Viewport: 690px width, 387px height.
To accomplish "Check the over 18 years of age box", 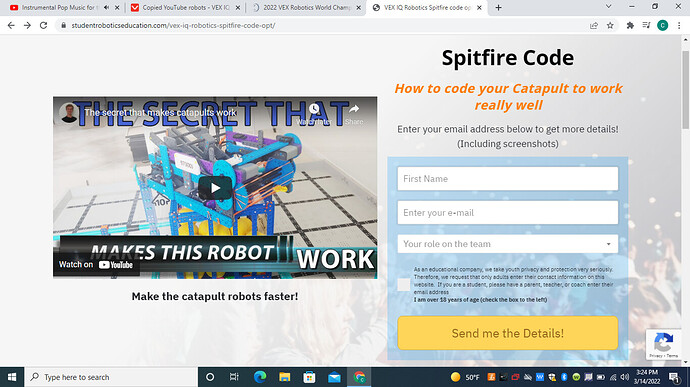I will pos(404,284).
